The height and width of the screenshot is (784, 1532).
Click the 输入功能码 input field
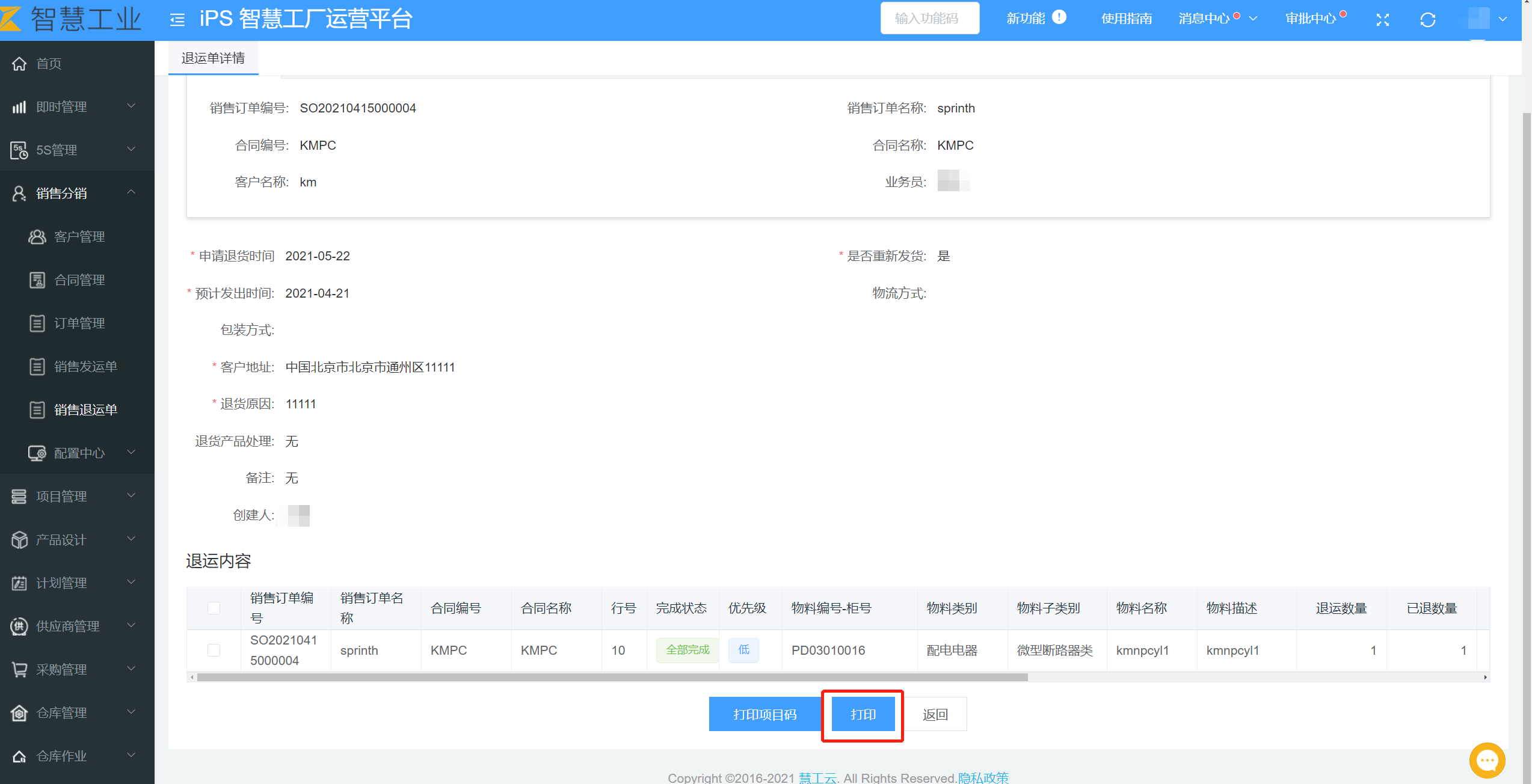click(x=929, y=19)
